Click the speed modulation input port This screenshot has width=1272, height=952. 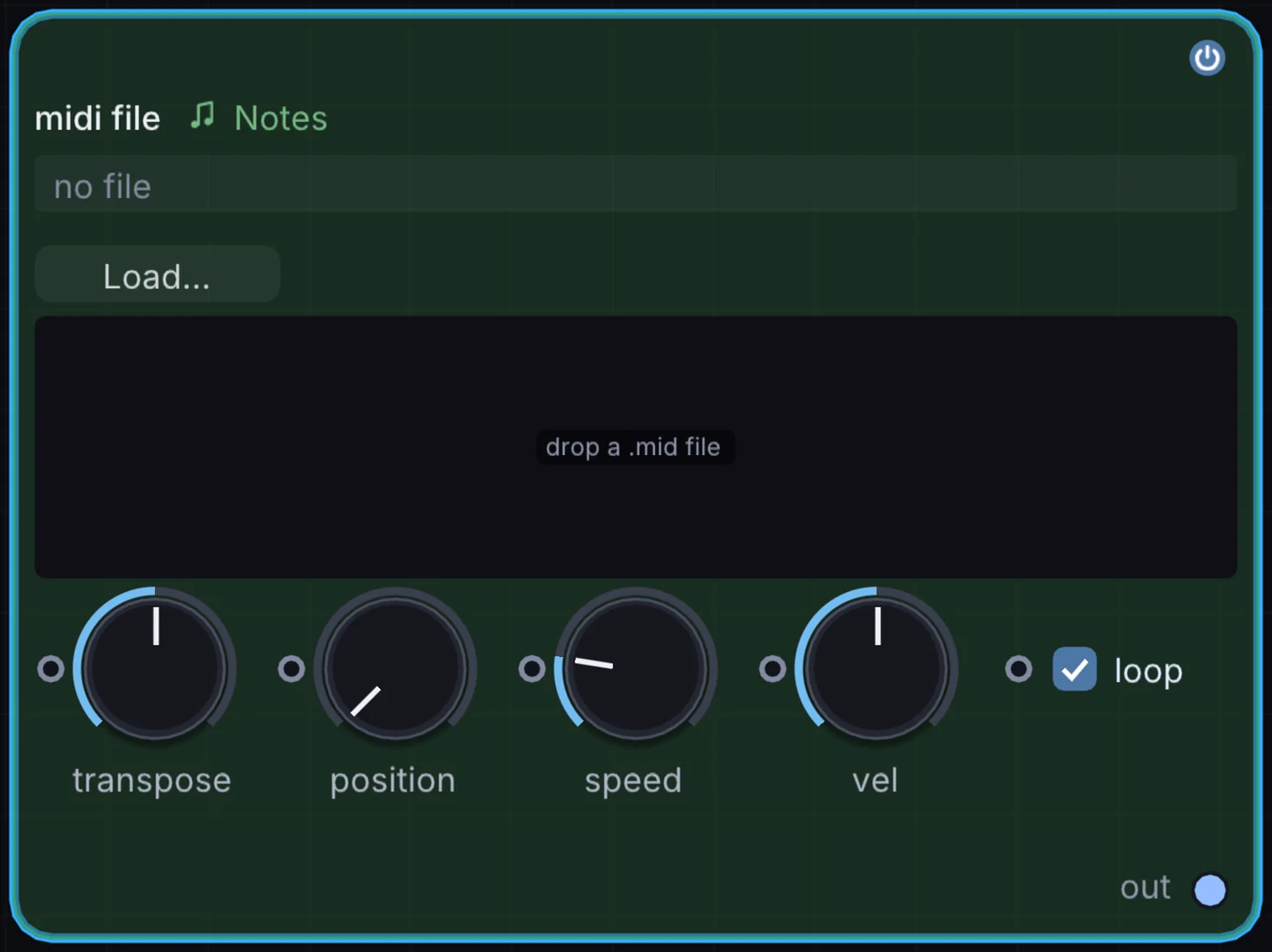(532, 669)
